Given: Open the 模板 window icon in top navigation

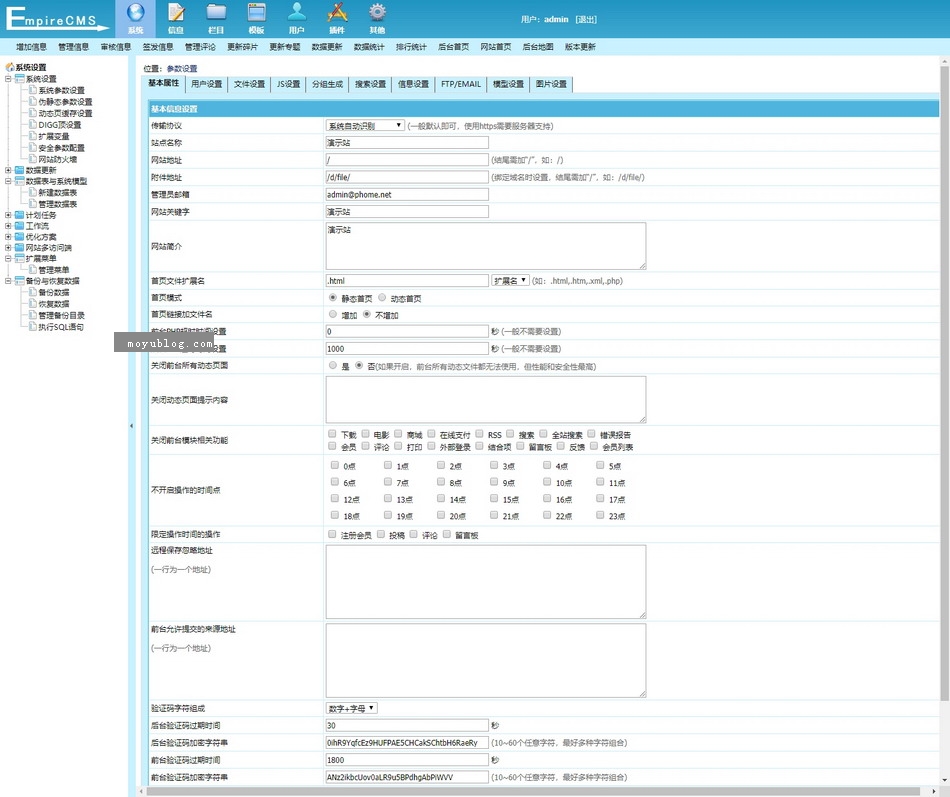Looking at the screenshot, I should [x=256, y=12].
